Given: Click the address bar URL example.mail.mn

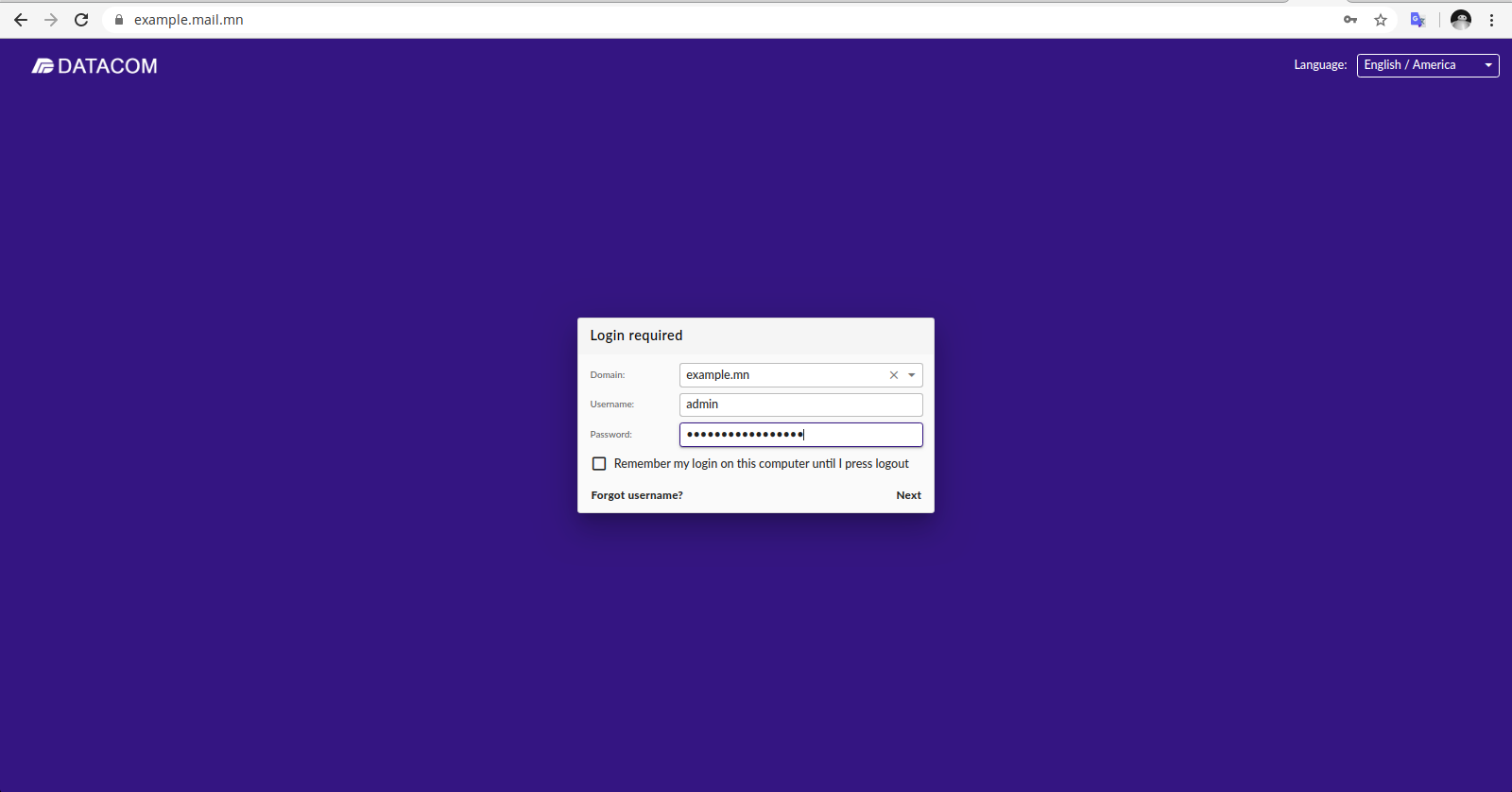Looking at the screenshot, I should 189,20.
